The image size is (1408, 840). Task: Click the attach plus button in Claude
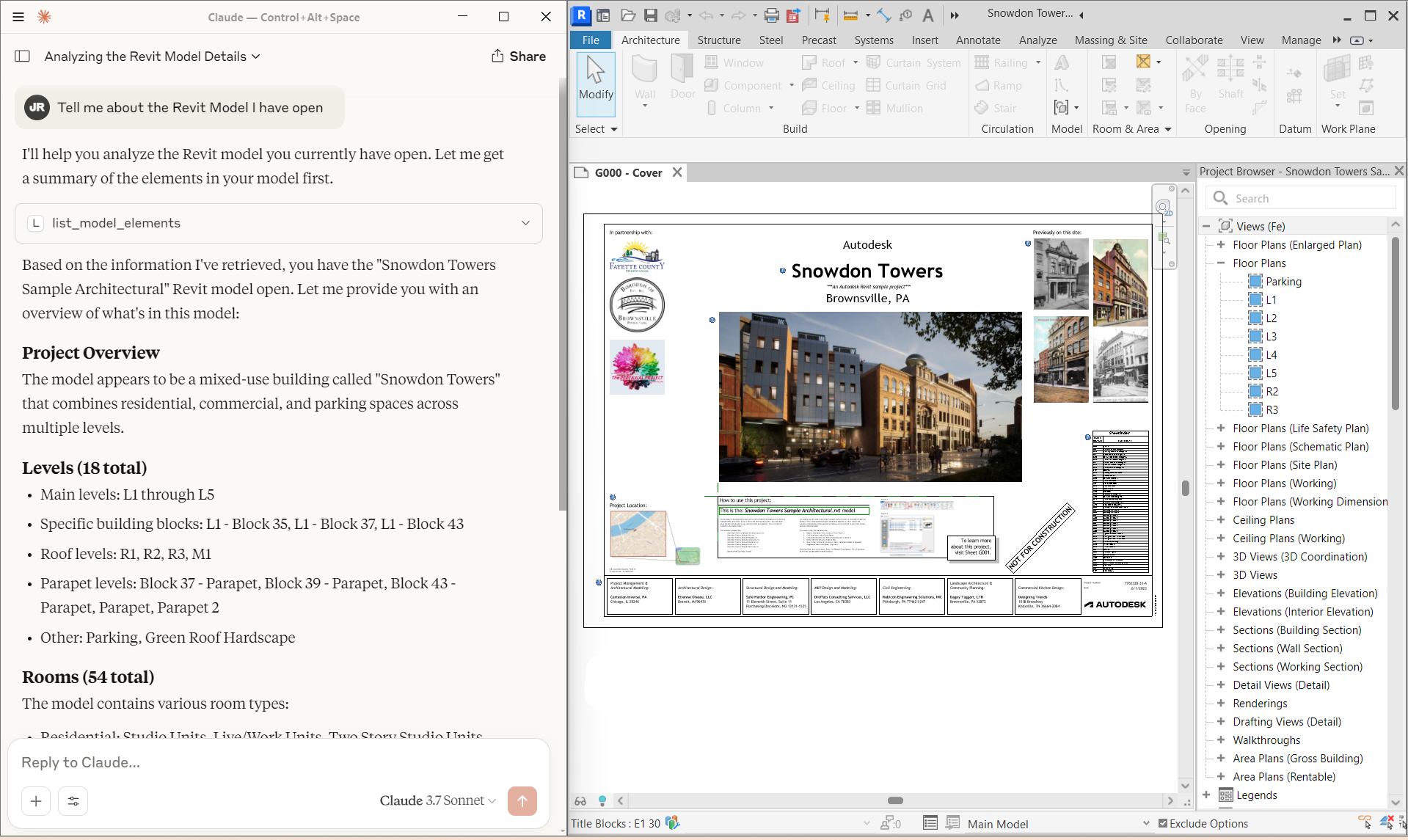pyautogui.click(x=36, y=801)
